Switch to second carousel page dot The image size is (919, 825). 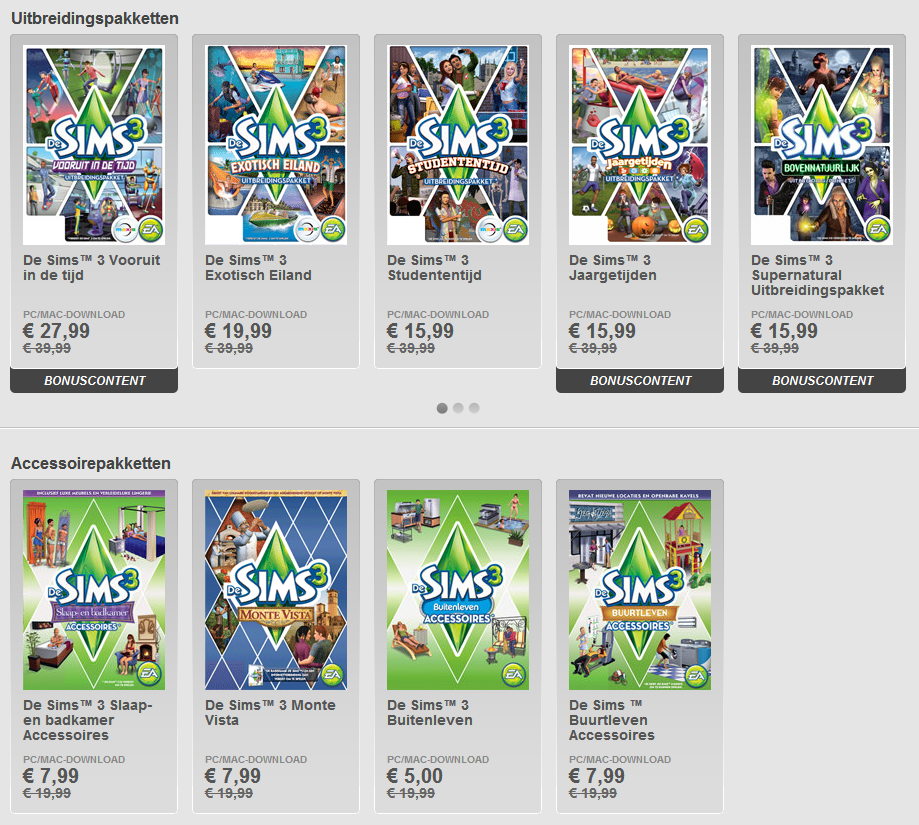click(x=458, y=408)
